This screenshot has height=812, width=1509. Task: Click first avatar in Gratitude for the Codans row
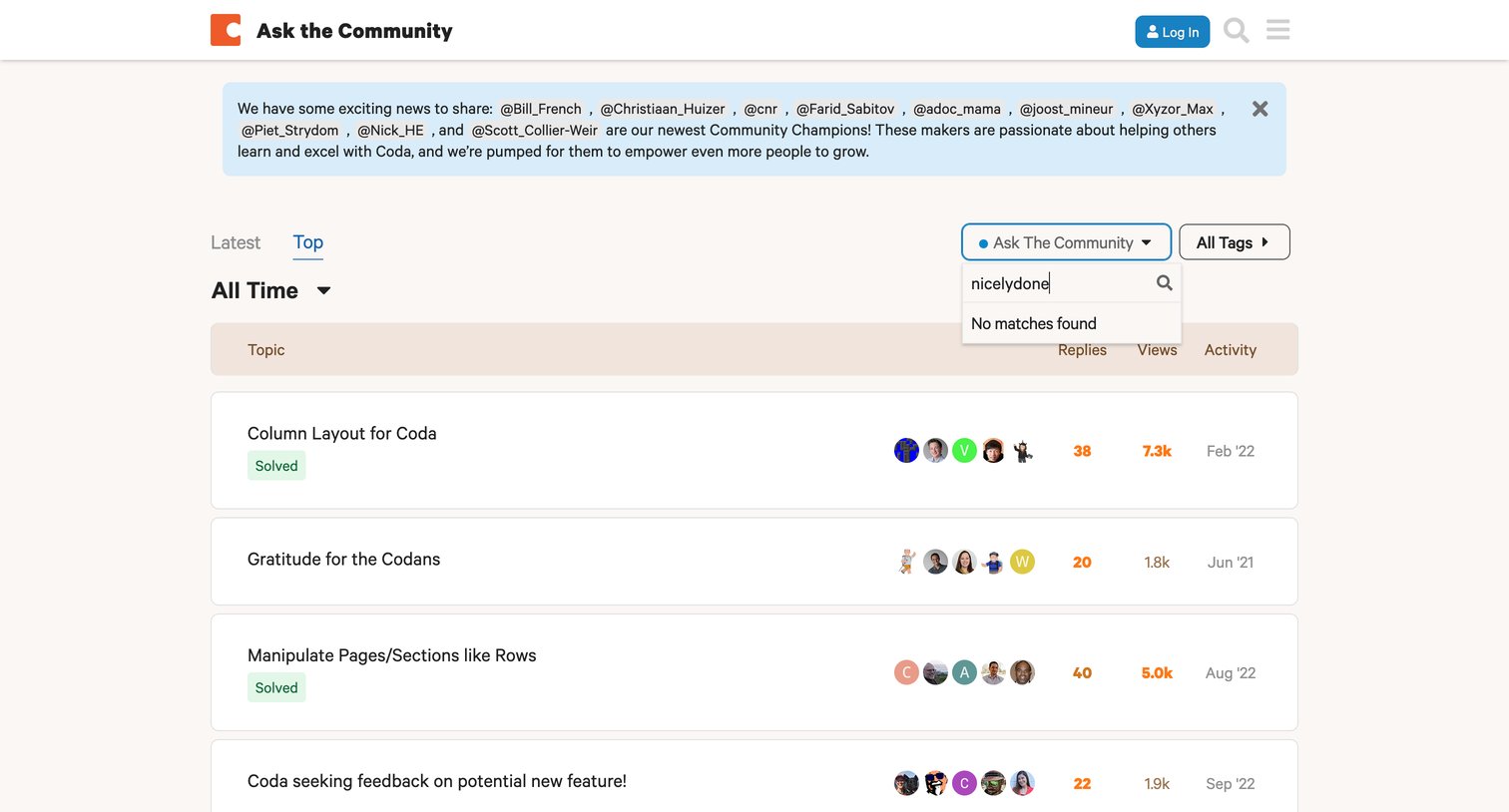906,562
